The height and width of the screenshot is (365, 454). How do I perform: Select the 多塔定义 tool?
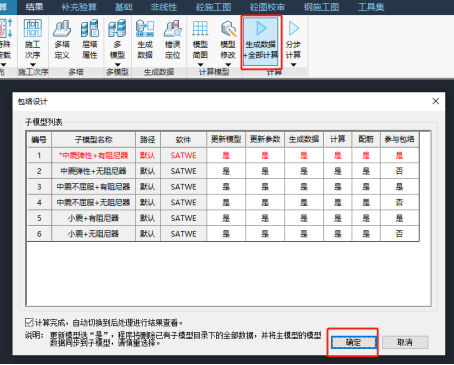tap(62, 39)
